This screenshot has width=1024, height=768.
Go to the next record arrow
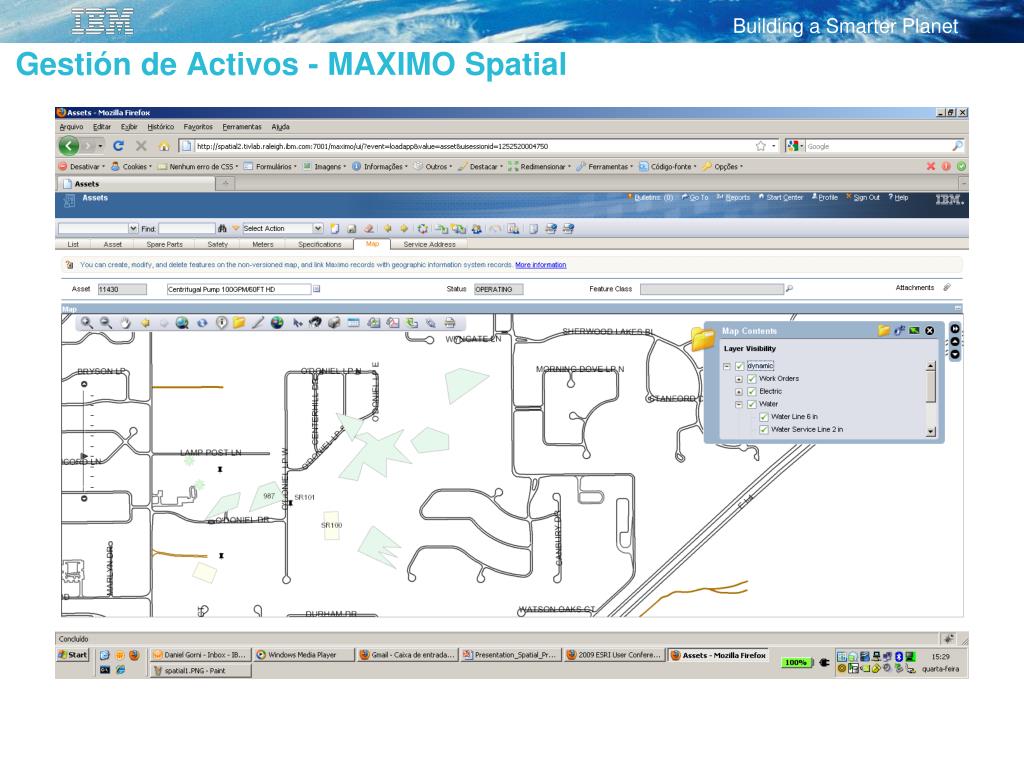(x=404, y=229)
